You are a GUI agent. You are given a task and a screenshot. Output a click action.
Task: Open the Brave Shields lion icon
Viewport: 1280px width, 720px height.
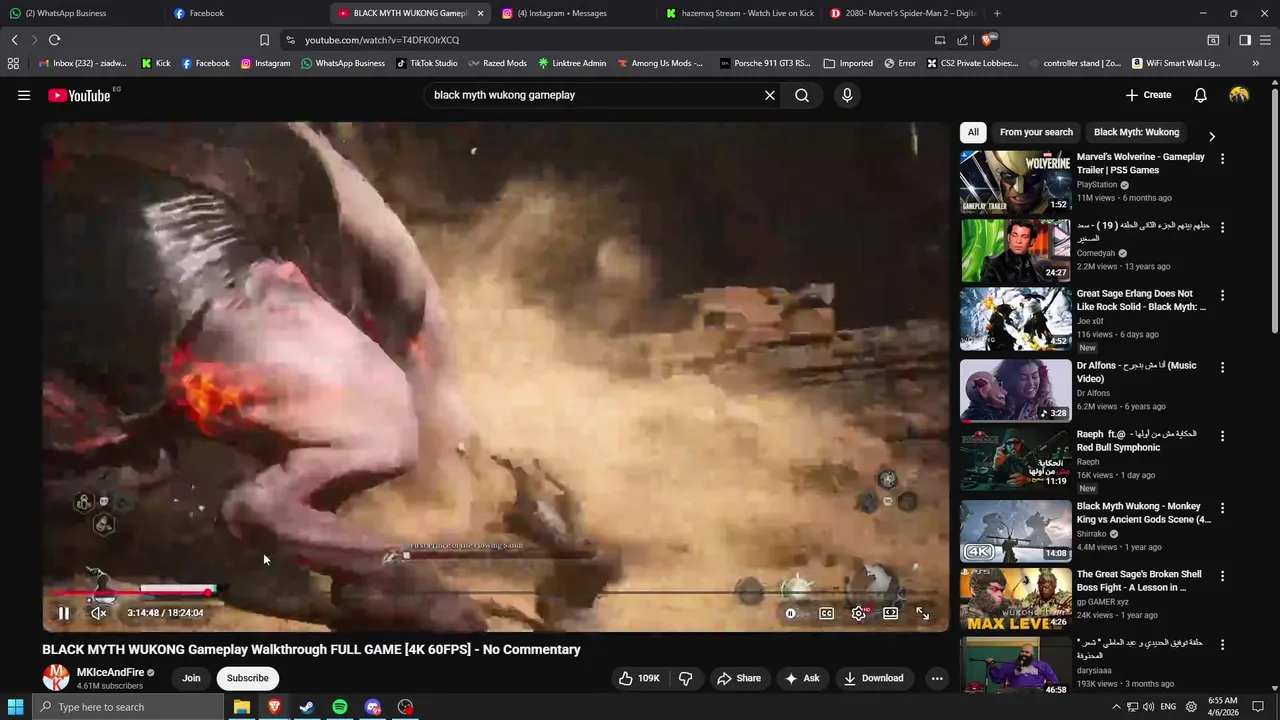pyautogui.click(x=988, y=40)
